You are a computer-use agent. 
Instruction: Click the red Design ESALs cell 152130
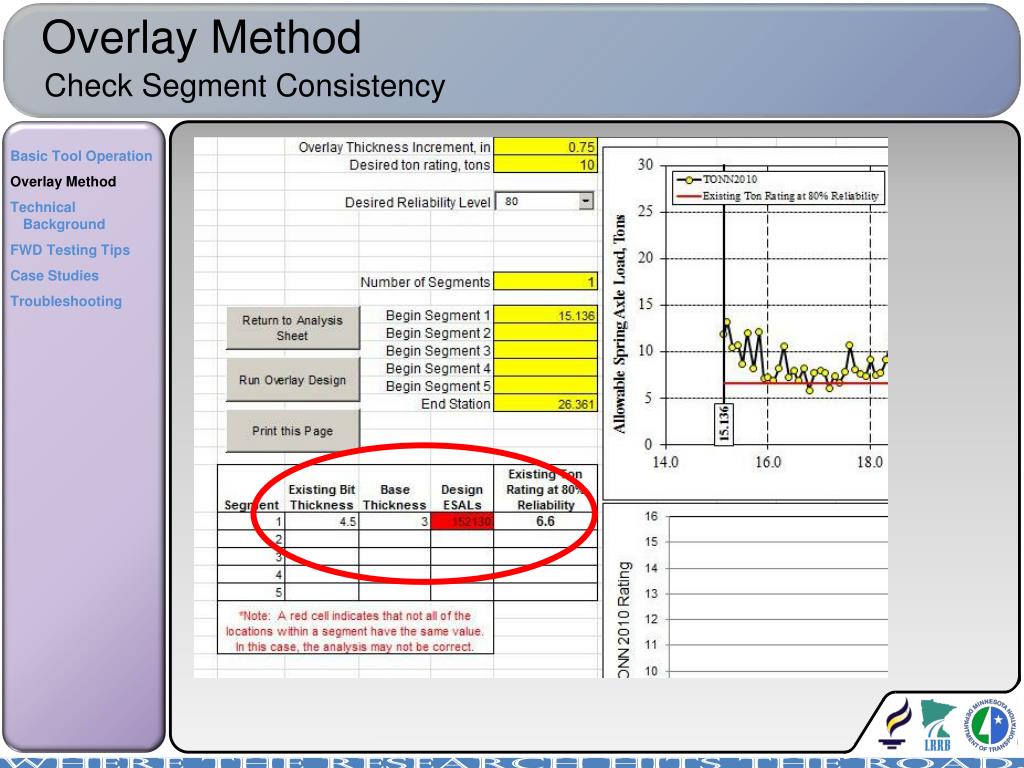462,521
